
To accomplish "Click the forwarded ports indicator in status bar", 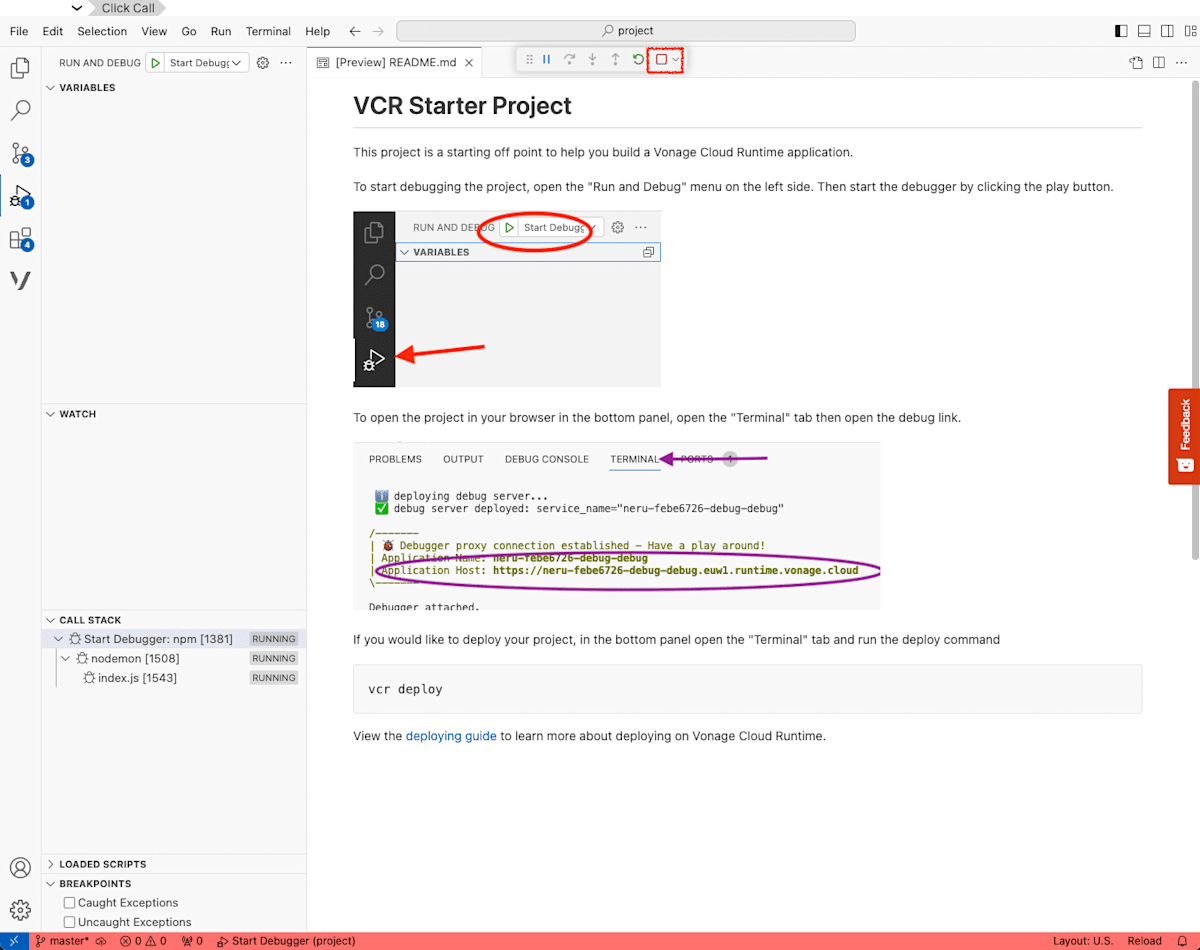I will (x=192, y=941).
